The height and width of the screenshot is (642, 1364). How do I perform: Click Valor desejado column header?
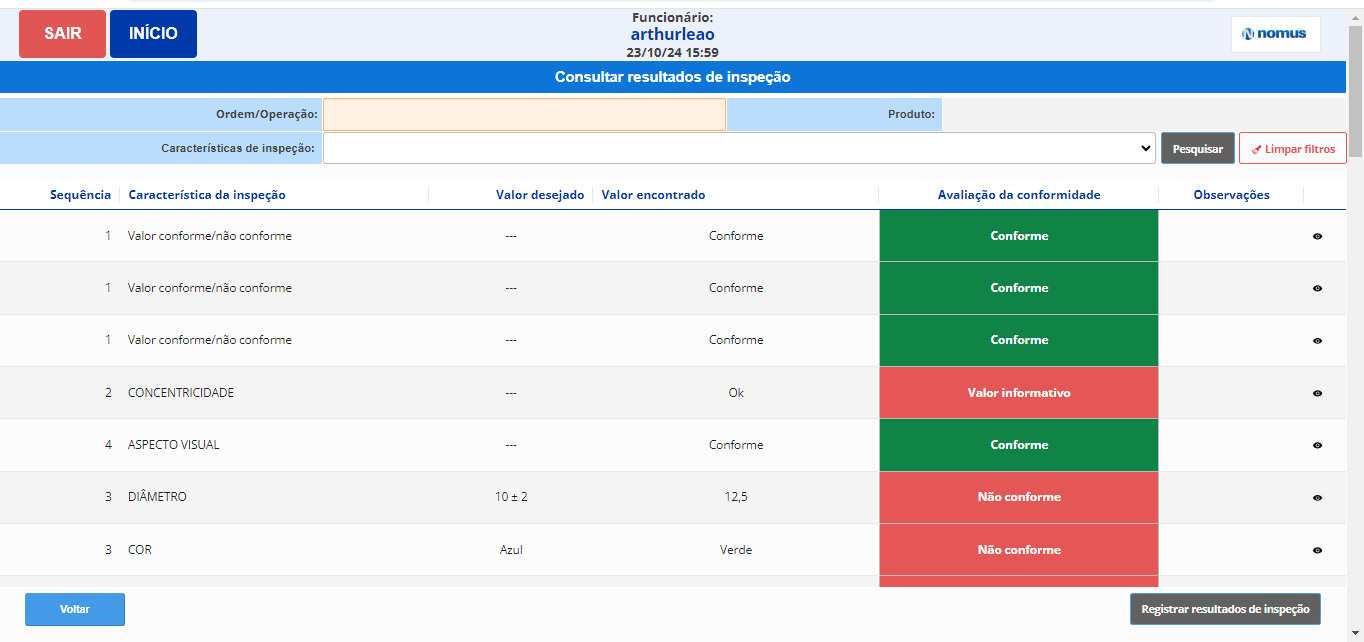click(540, 195)
